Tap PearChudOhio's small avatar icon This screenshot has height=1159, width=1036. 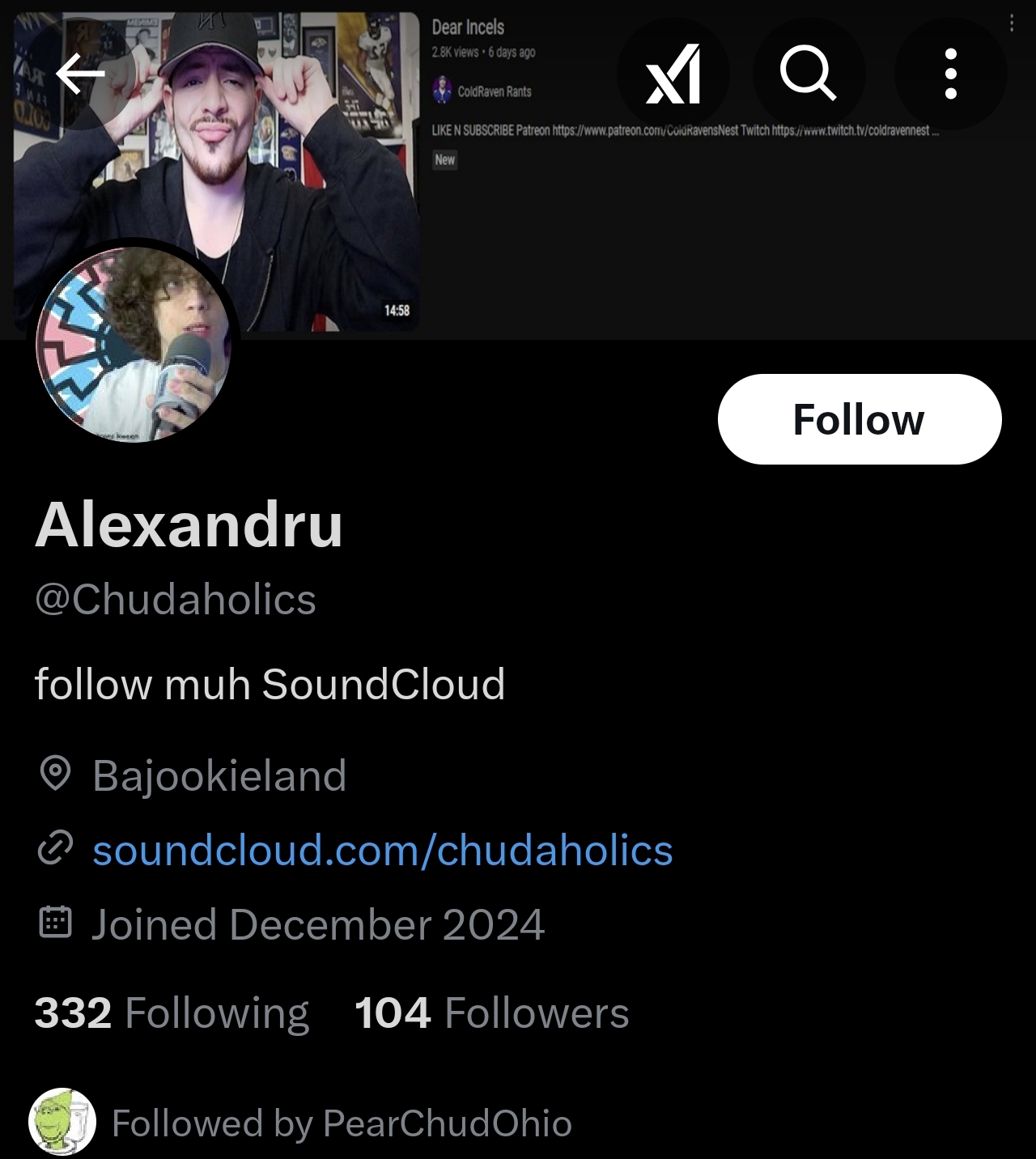62,1122
